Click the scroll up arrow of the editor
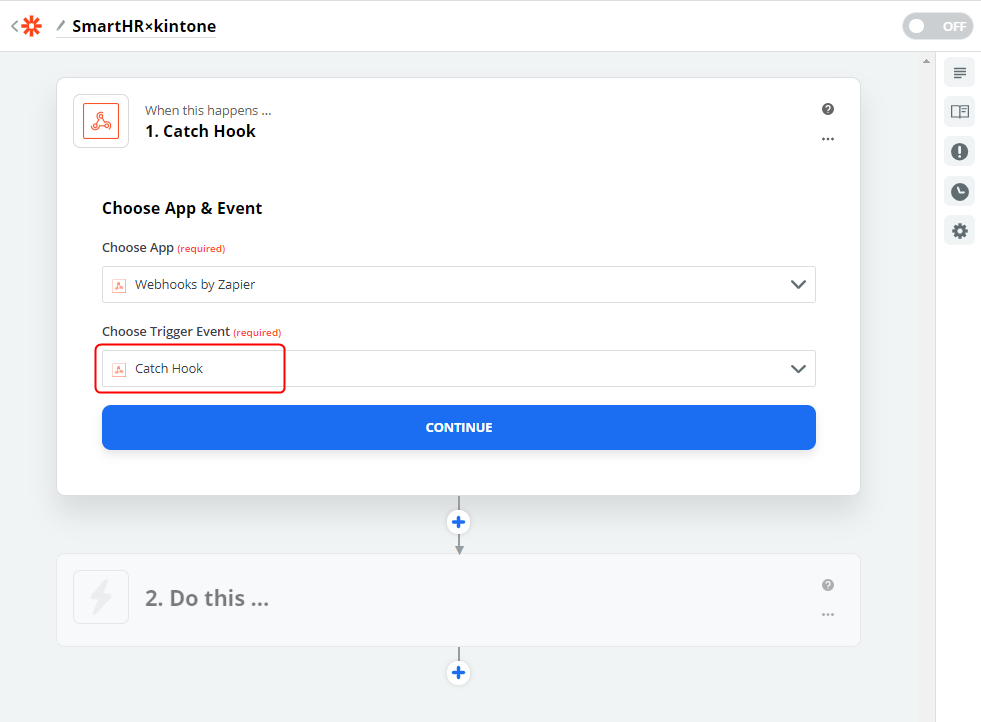 (926, 61)
